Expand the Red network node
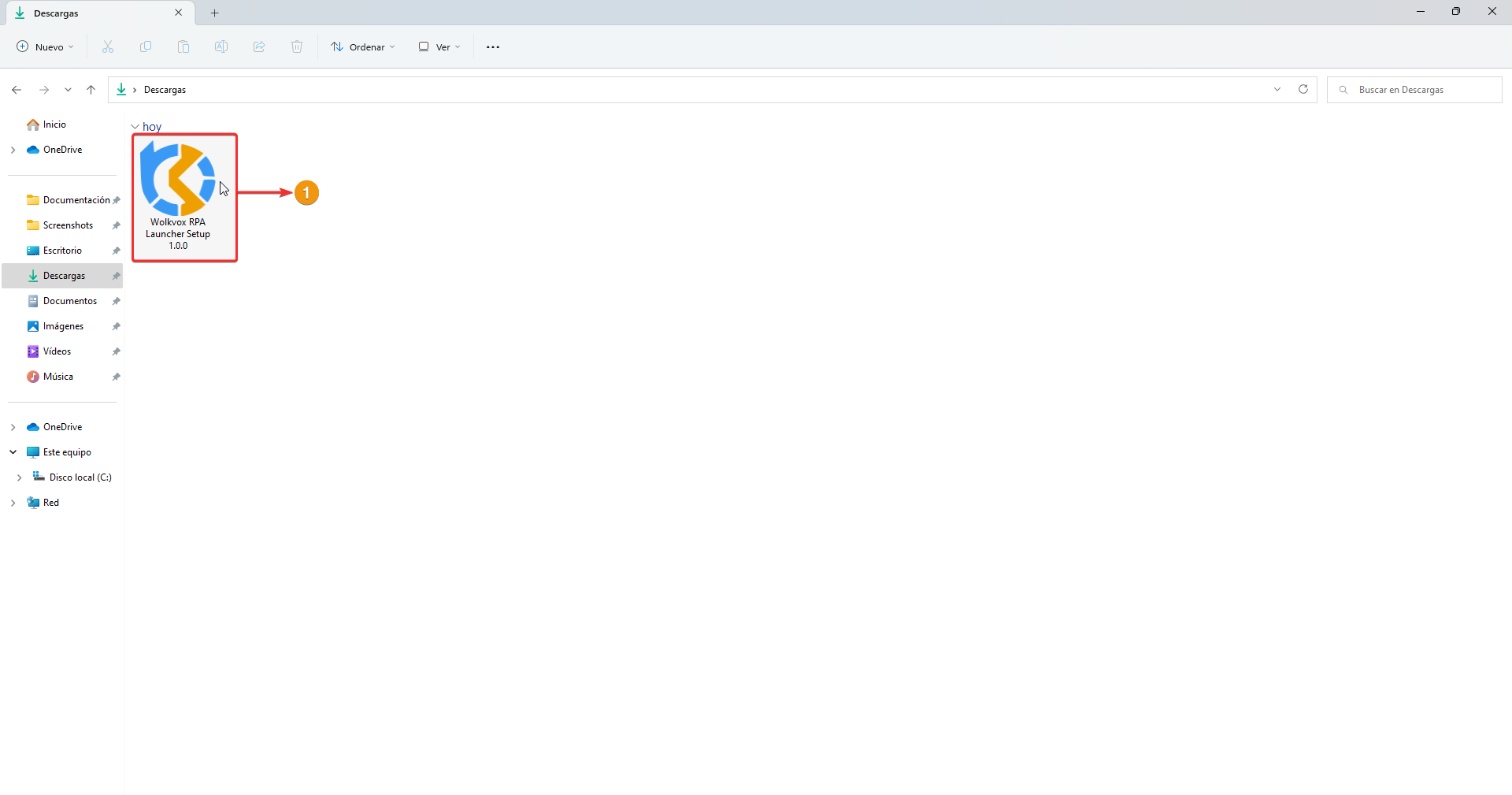This screenshot has width=1512, height=795. point(13,503)
